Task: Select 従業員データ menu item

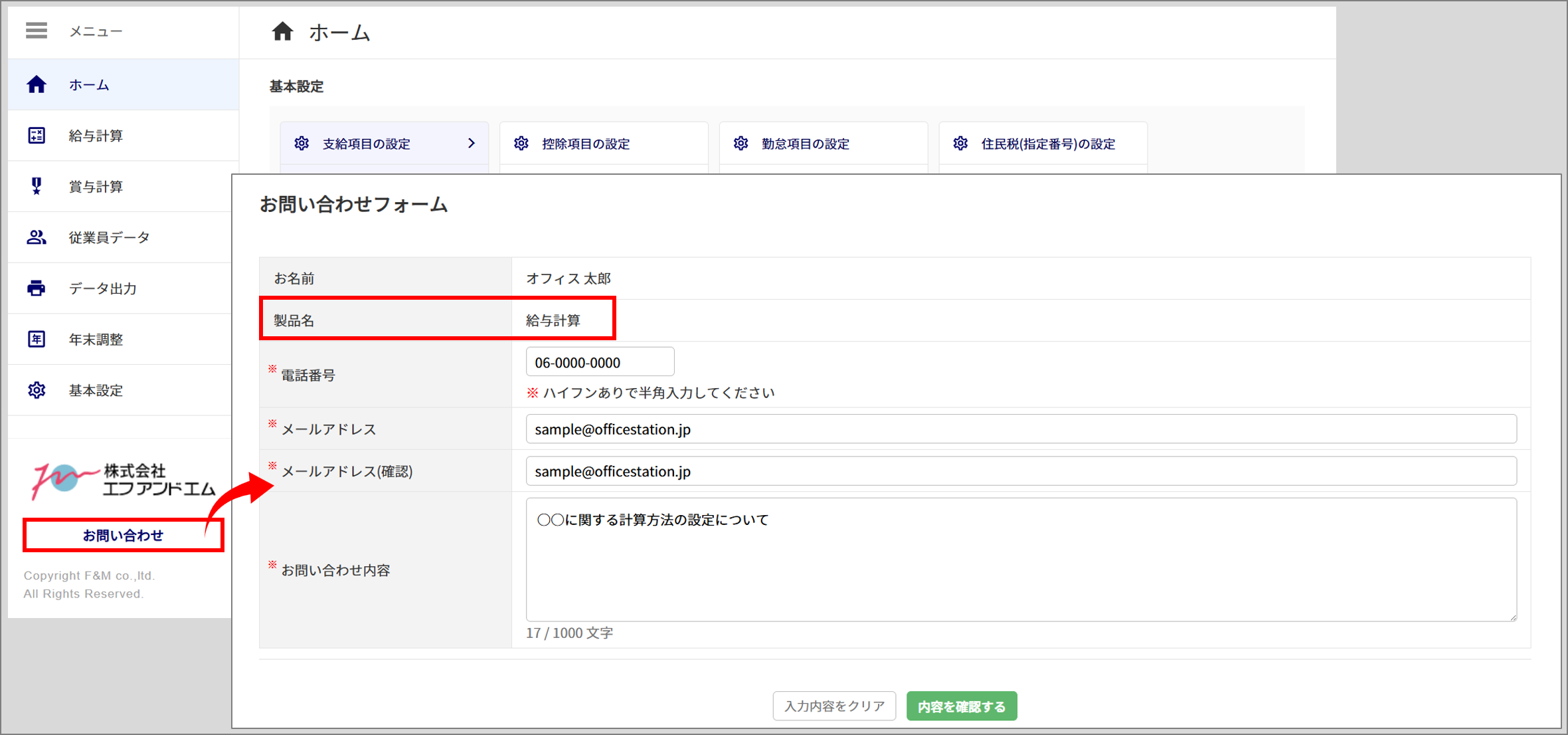Action: point(110,237)
